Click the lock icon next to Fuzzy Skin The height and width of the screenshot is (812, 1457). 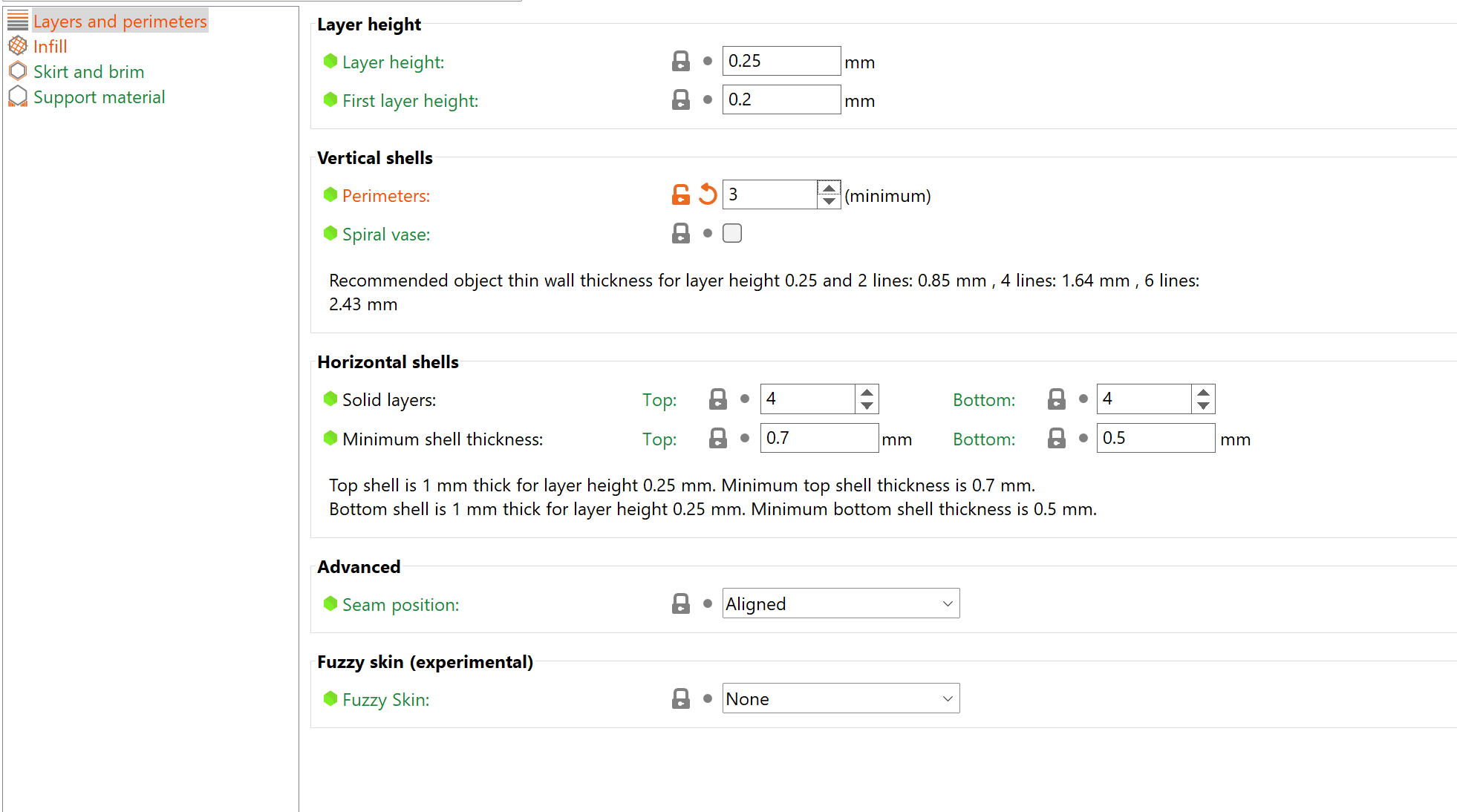[x=680, y=698]
